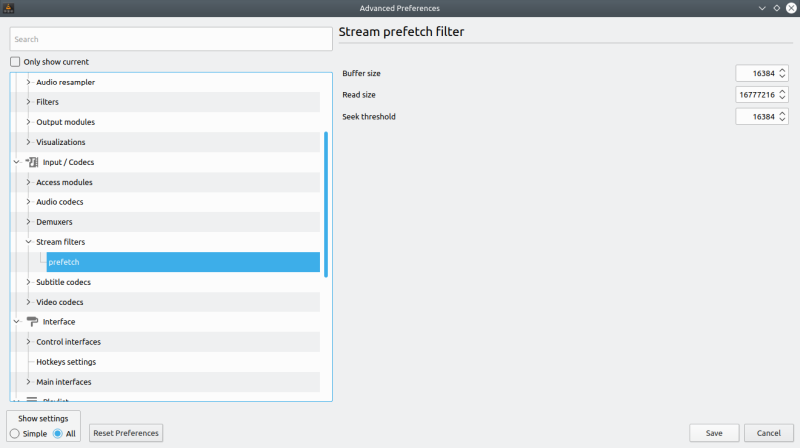This screenshot has width=800, height=448.
Task: Select the prefetch tree item
Action: click(x=183, y=262)
